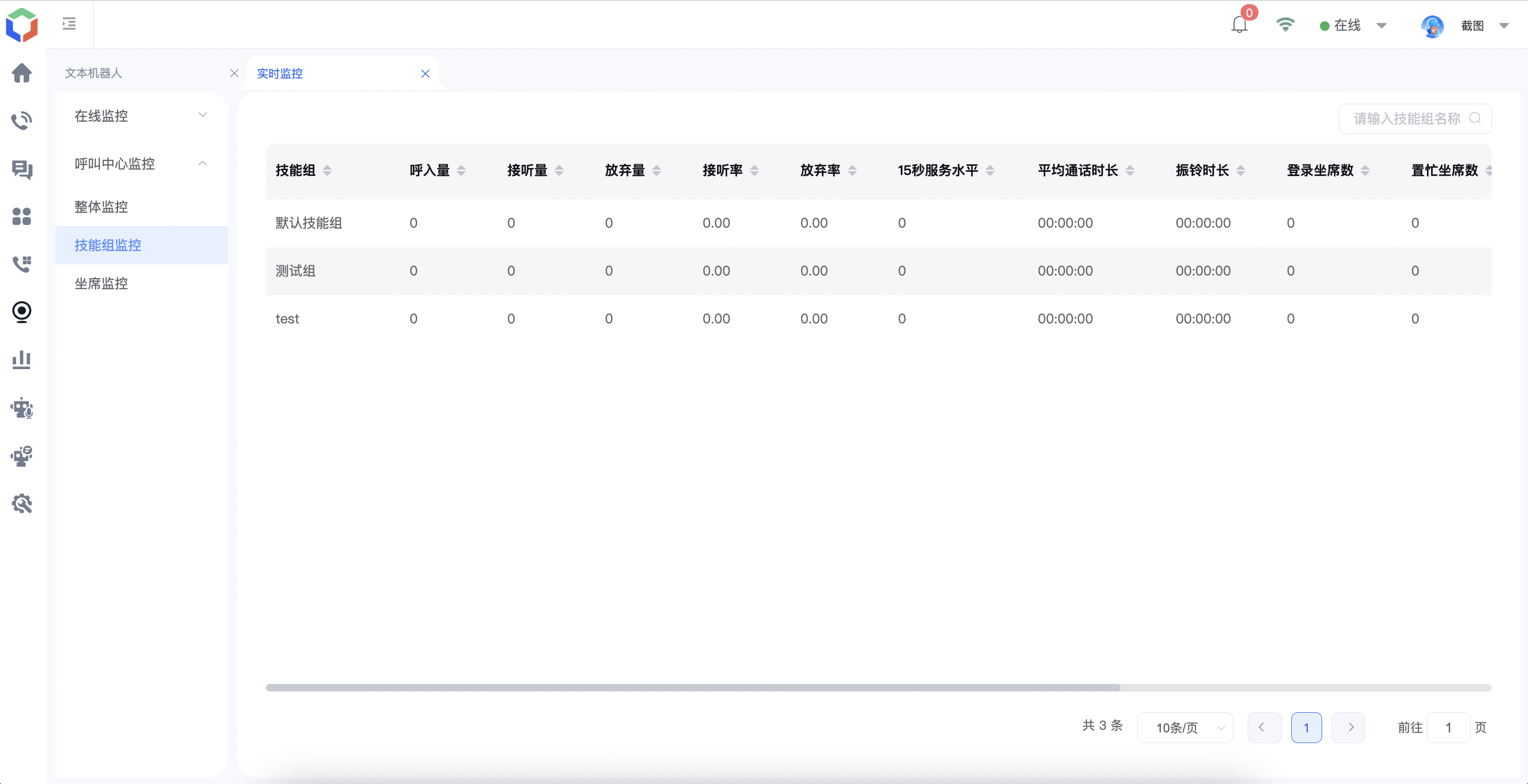
Task: Close the 实时监控 tab
Action: 425,73
